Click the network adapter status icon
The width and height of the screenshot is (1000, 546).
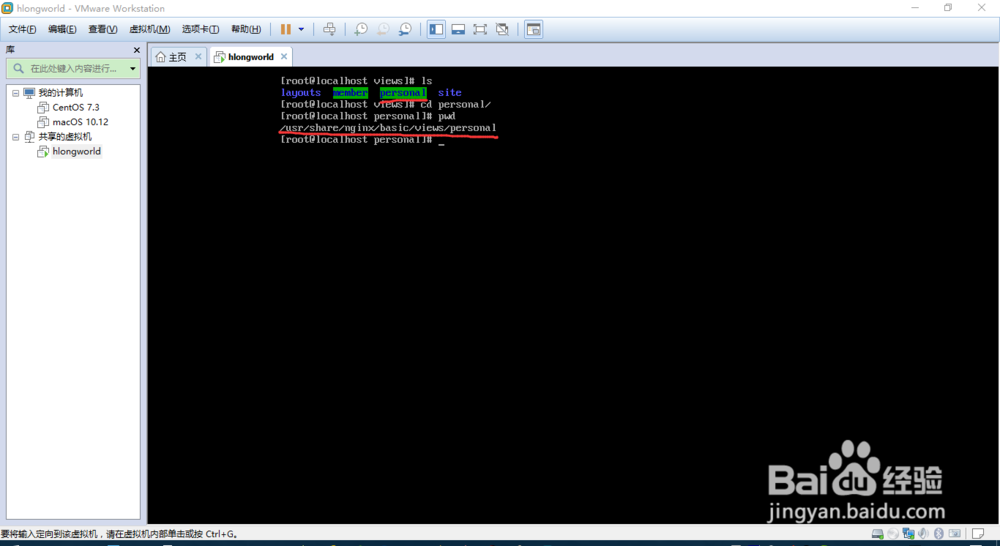(x=908, y=534)
